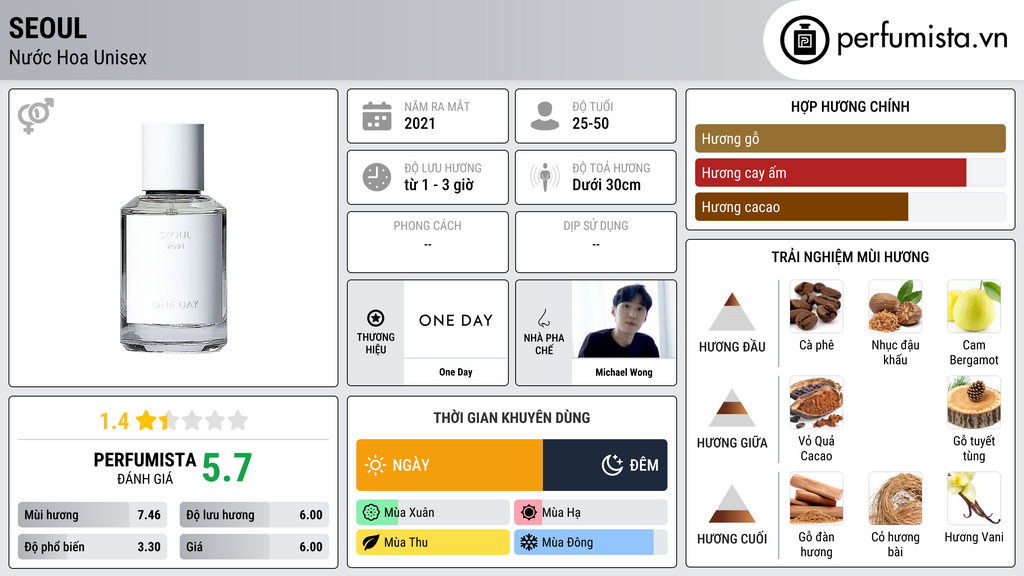
Task: Click the snowflake icon for Mùa Đông
Action: [x=529, y=542]
